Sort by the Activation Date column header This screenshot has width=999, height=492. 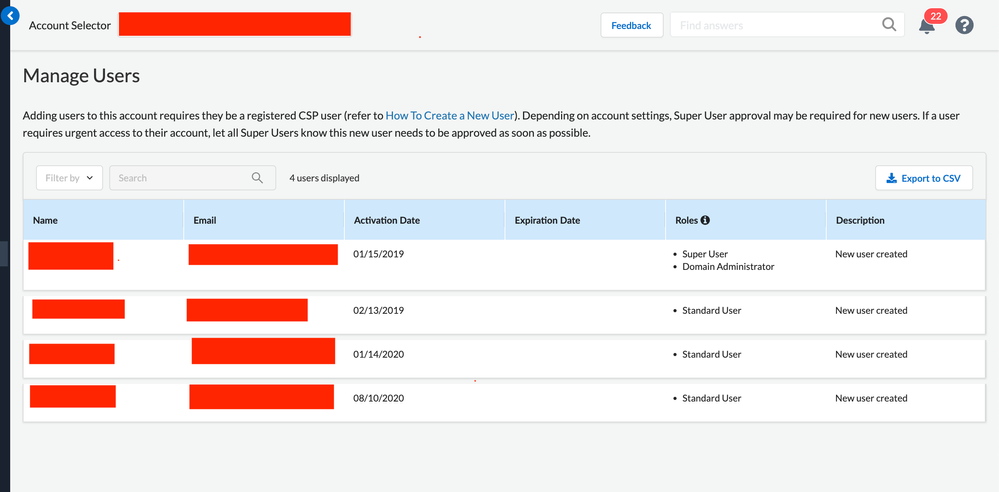tap(389, 220)
